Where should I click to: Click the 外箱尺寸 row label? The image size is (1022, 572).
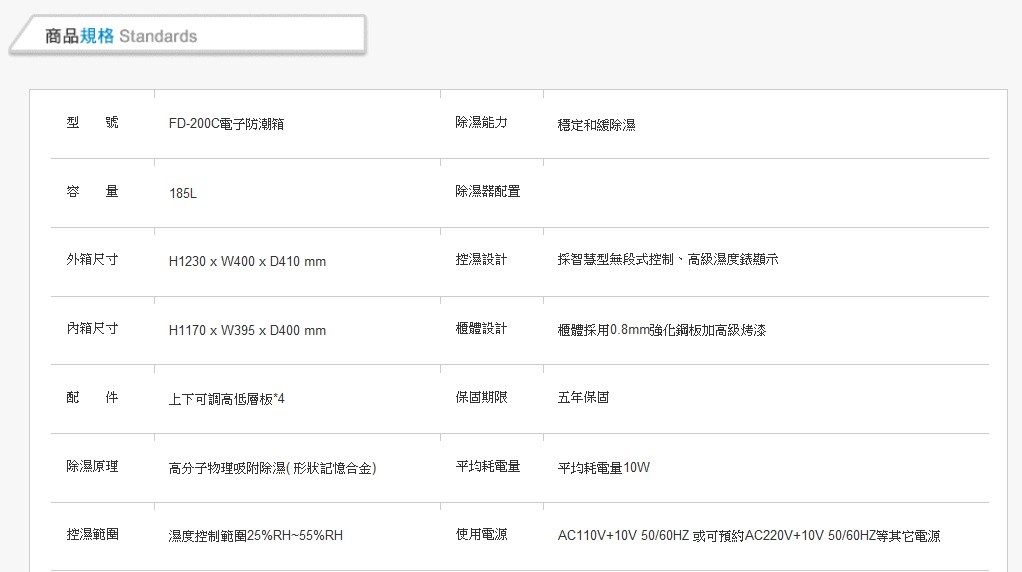(x=92, y=260)
